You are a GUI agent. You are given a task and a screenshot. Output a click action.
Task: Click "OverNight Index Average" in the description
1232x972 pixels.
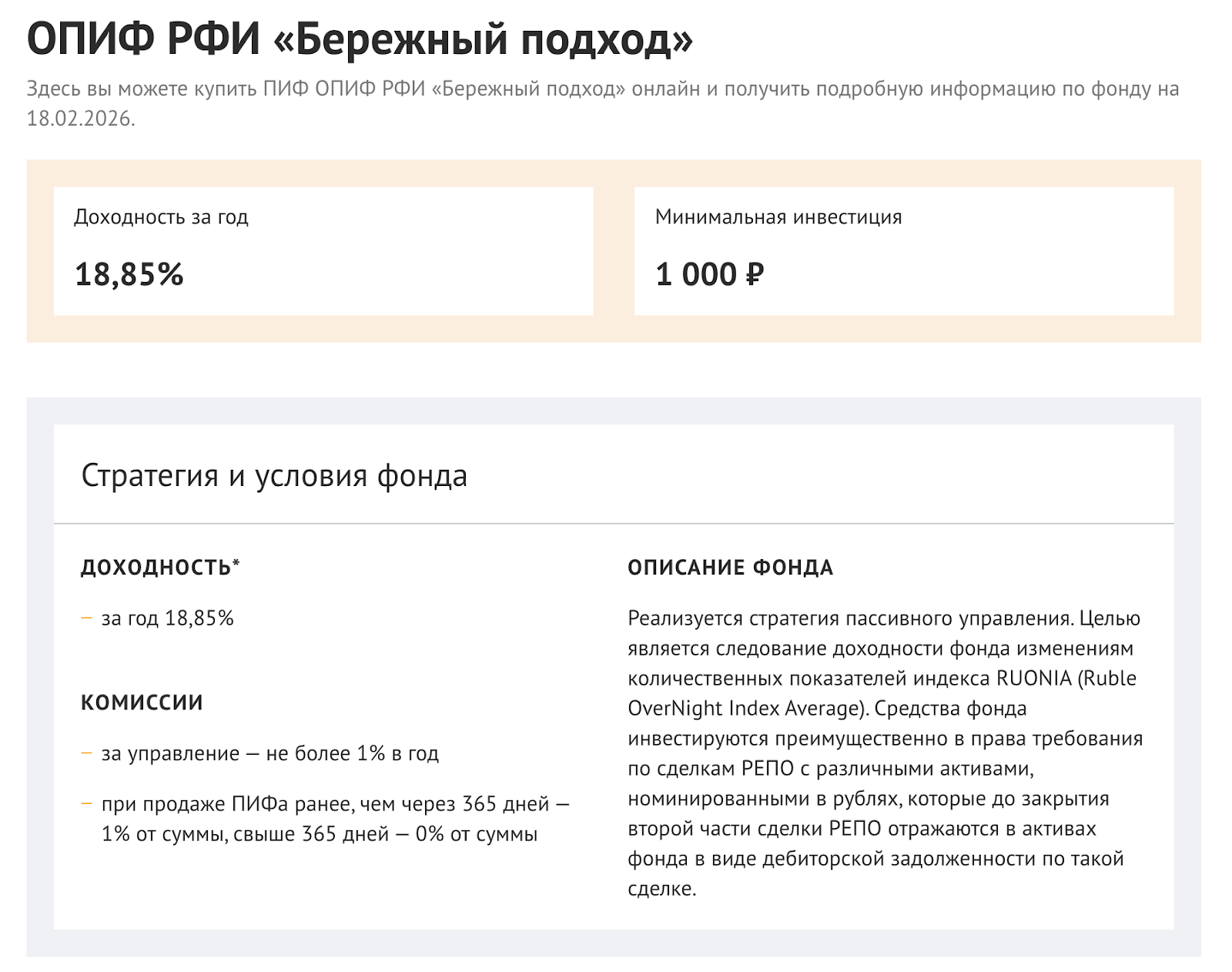coord(743,709)
